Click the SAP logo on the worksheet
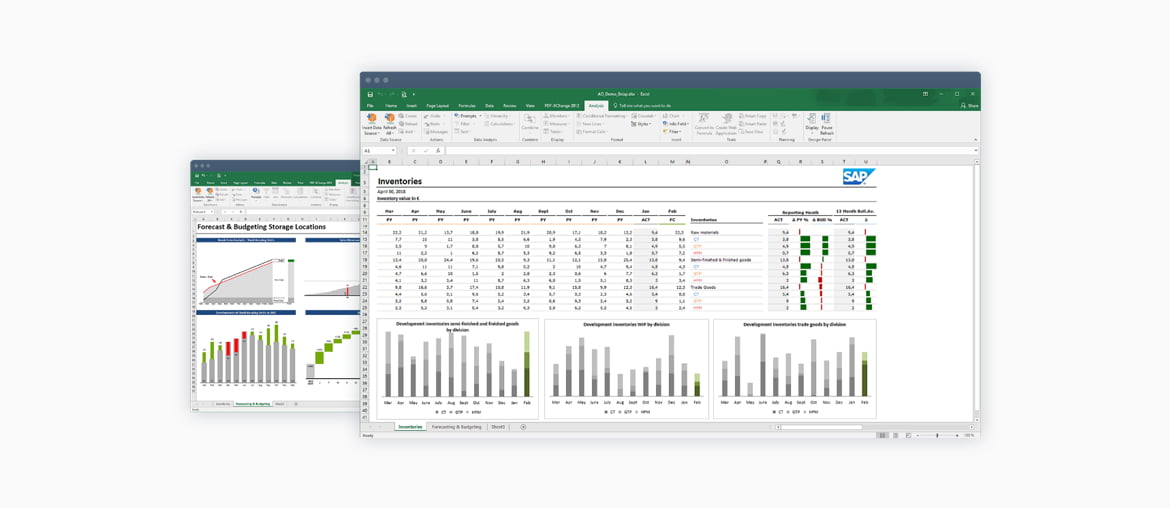 pos(859,177)
